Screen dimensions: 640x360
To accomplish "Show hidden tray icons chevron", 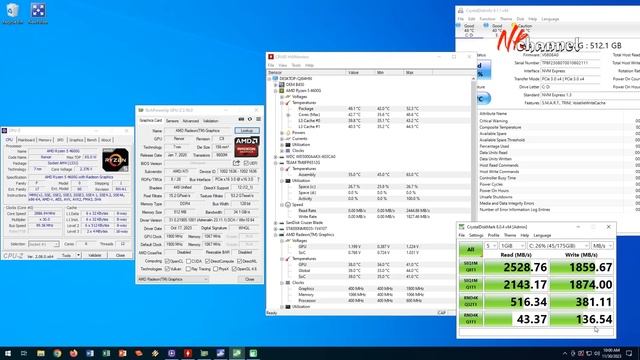I will (x=565, y=353).
